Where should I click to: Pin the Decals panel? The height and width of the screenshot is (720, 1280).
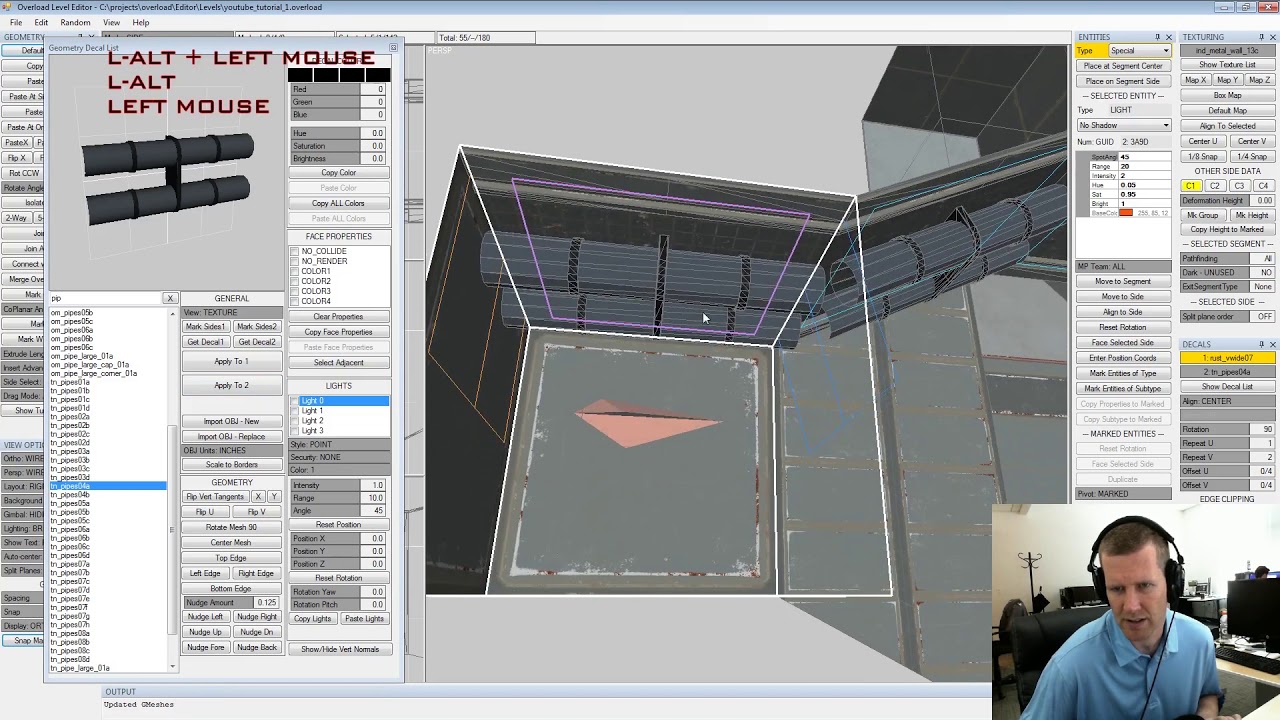pos(1261,345)
